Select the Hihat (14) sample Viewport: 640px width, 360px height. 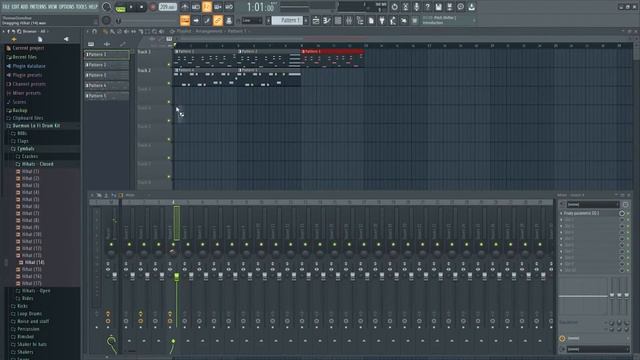(34, 262)
